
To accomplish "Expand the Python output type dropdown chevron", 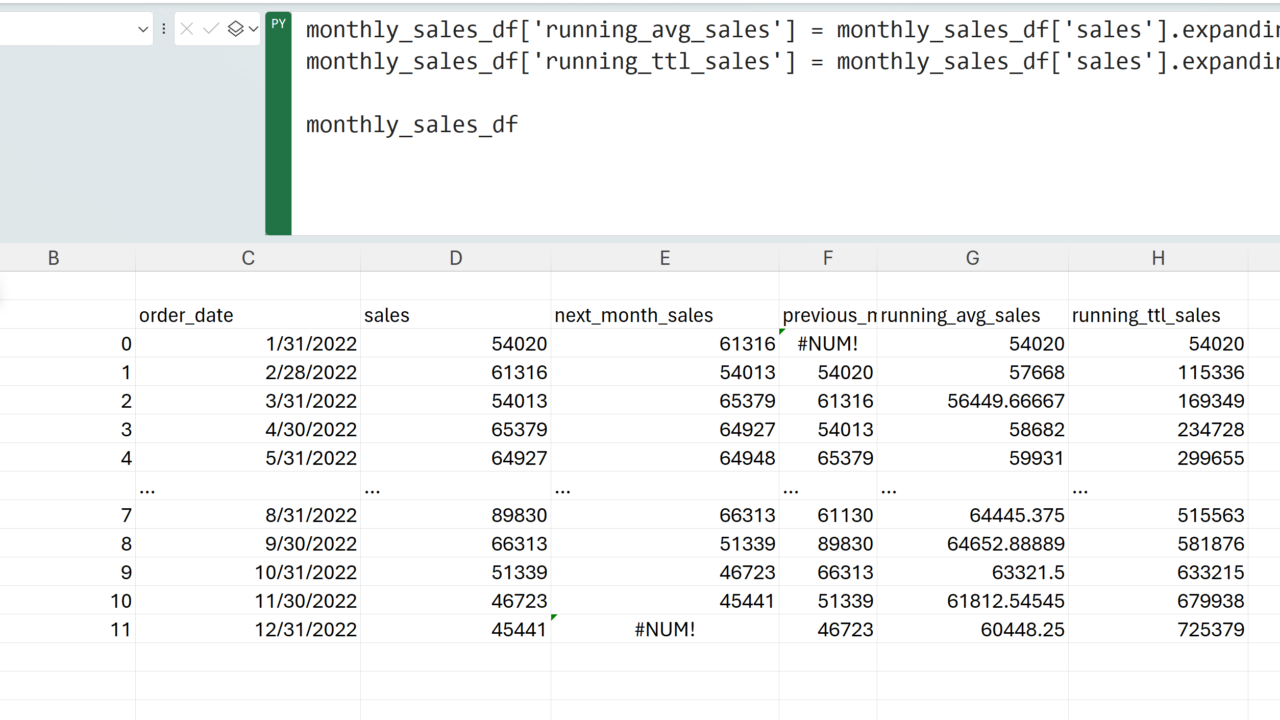I will click(253, 29).
